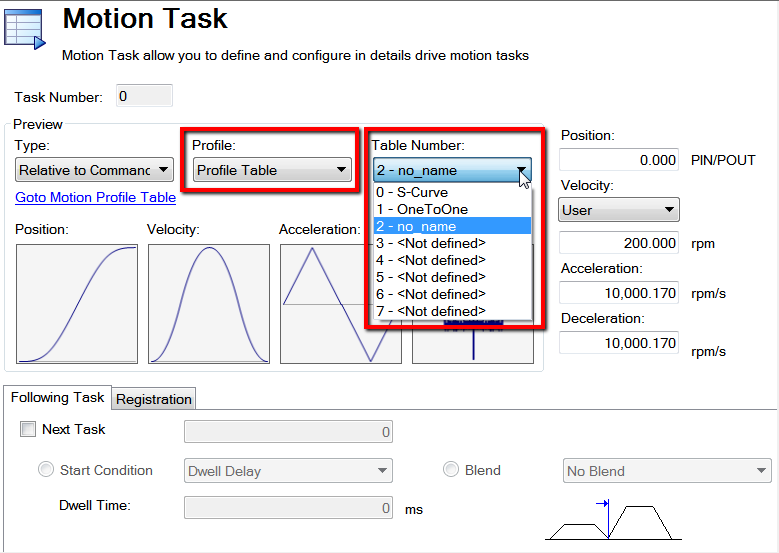Select the Start Condition radio button
This screenshot has height=553, width=779.
(46, 470)
